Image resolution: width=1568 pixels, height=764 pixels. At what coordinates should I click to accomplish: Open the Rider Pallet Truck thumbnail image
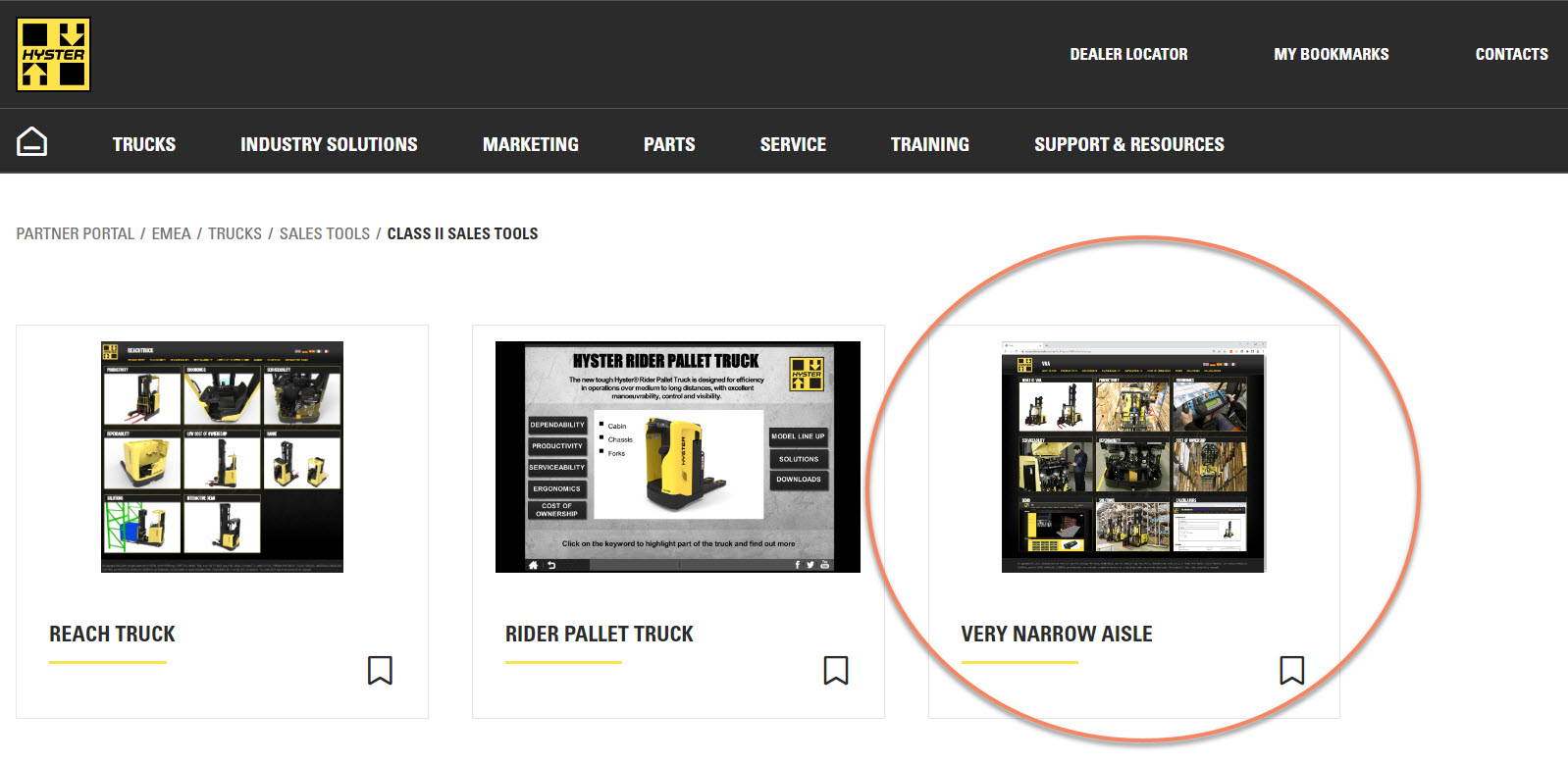678,457
